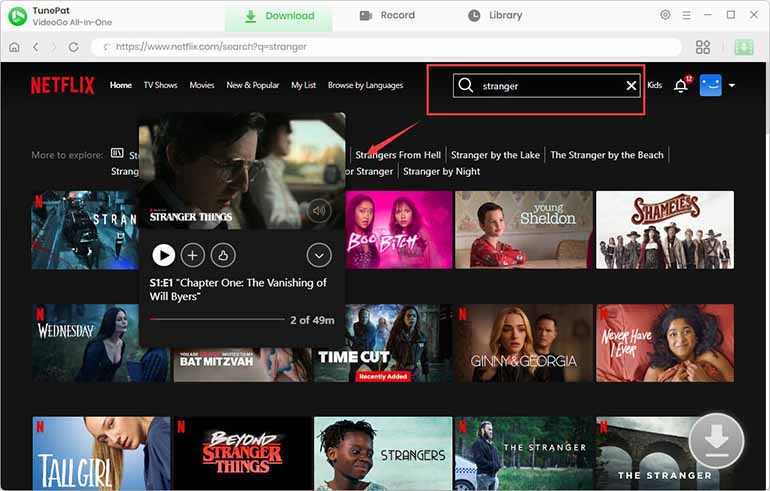Click the floating download arrow button

[x=716, y=440]
